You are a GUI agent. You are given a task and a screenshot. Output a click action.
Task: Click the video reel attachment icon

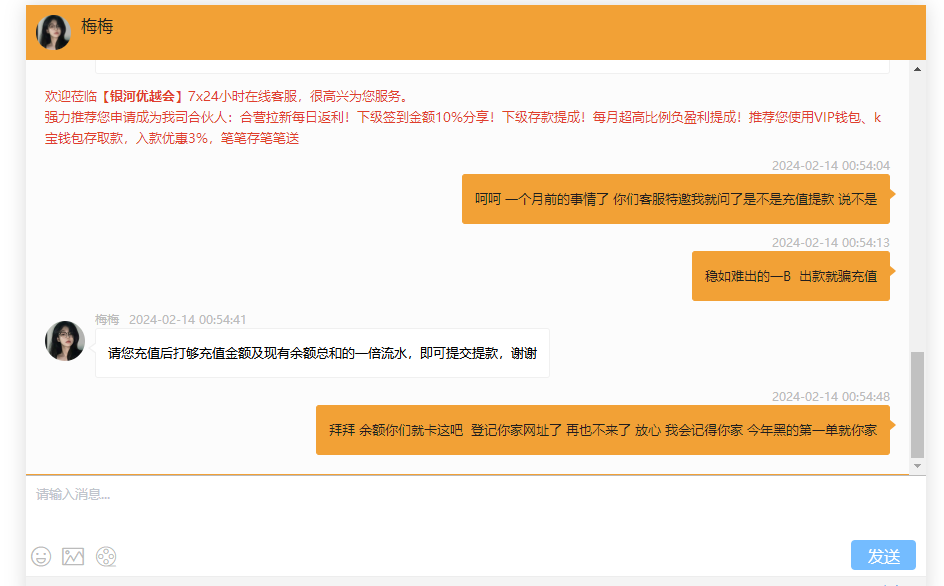pos(106,556)
